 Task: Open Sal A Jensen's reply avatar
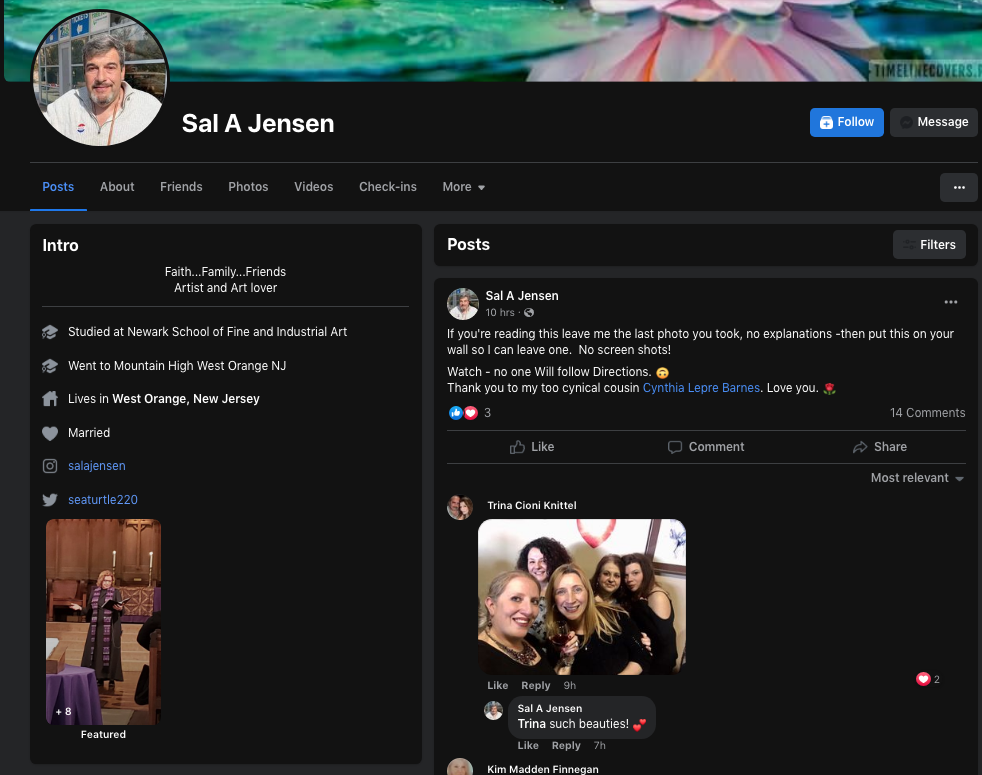[494, 710]
